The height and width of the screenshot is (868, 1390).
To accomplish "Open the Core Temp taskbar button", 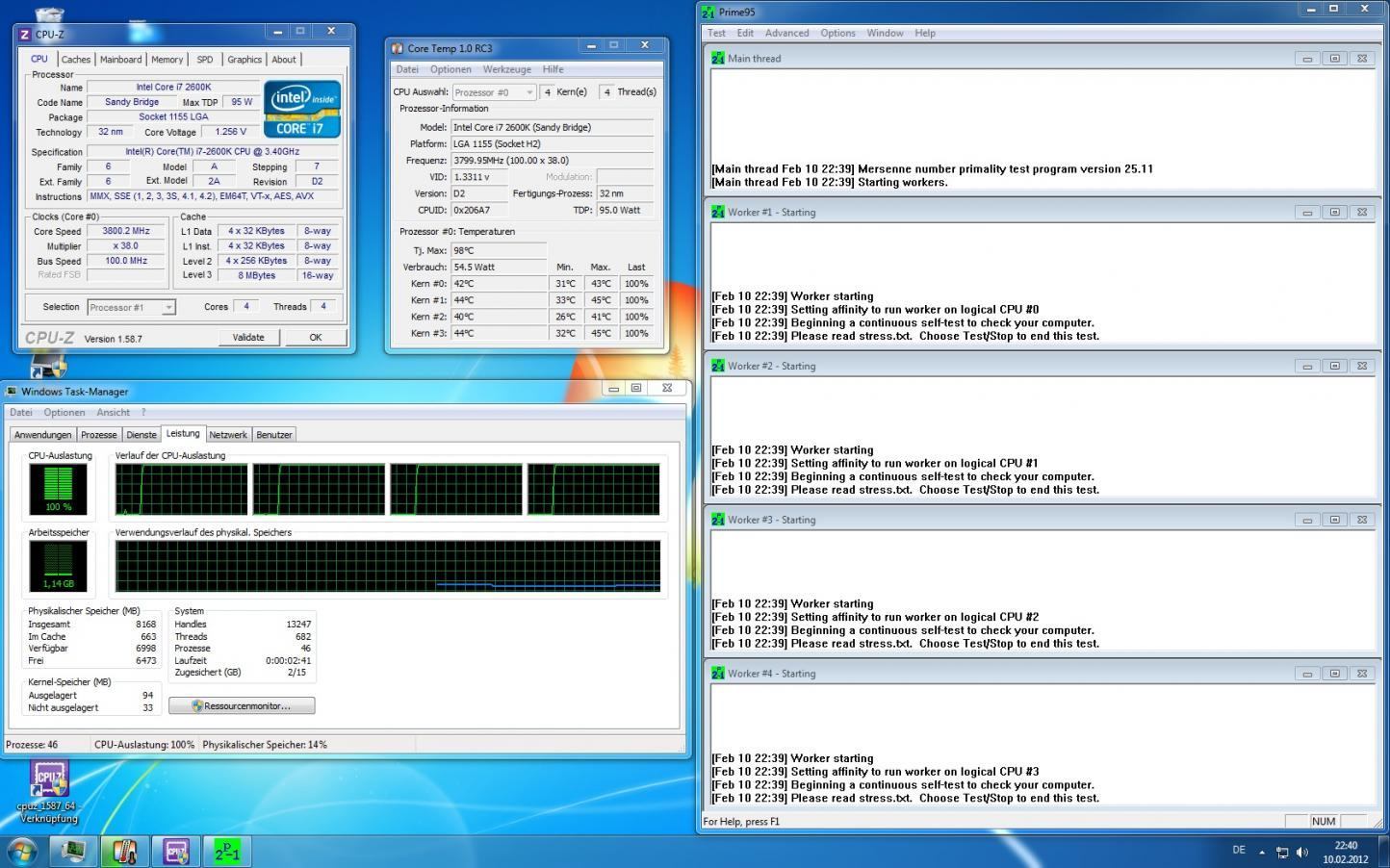I will tap(124, 852).
